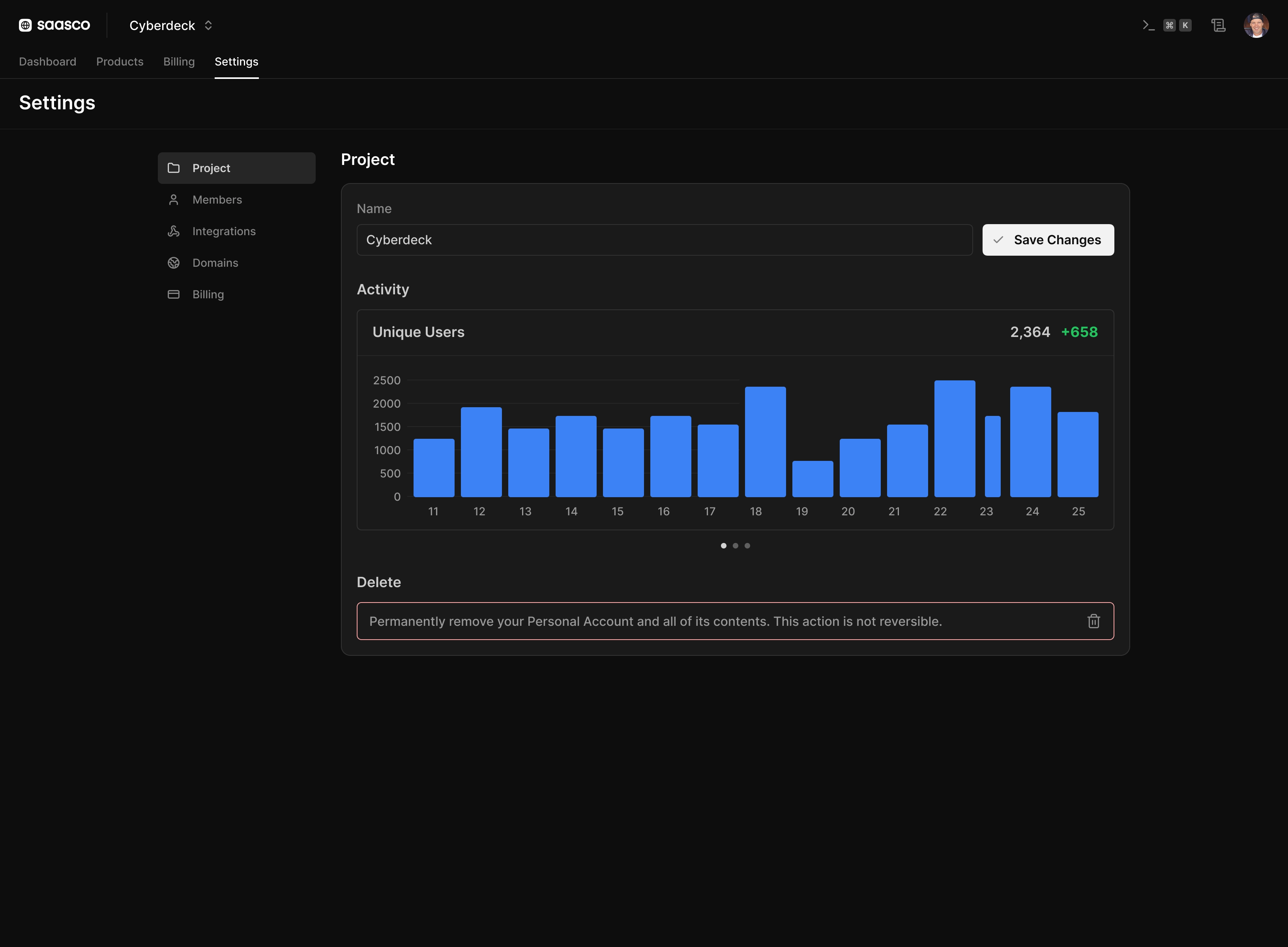The height and width of the screenshot is (947, 1288).
Task: Open the user avatar menu
Action: (1256, 25)
